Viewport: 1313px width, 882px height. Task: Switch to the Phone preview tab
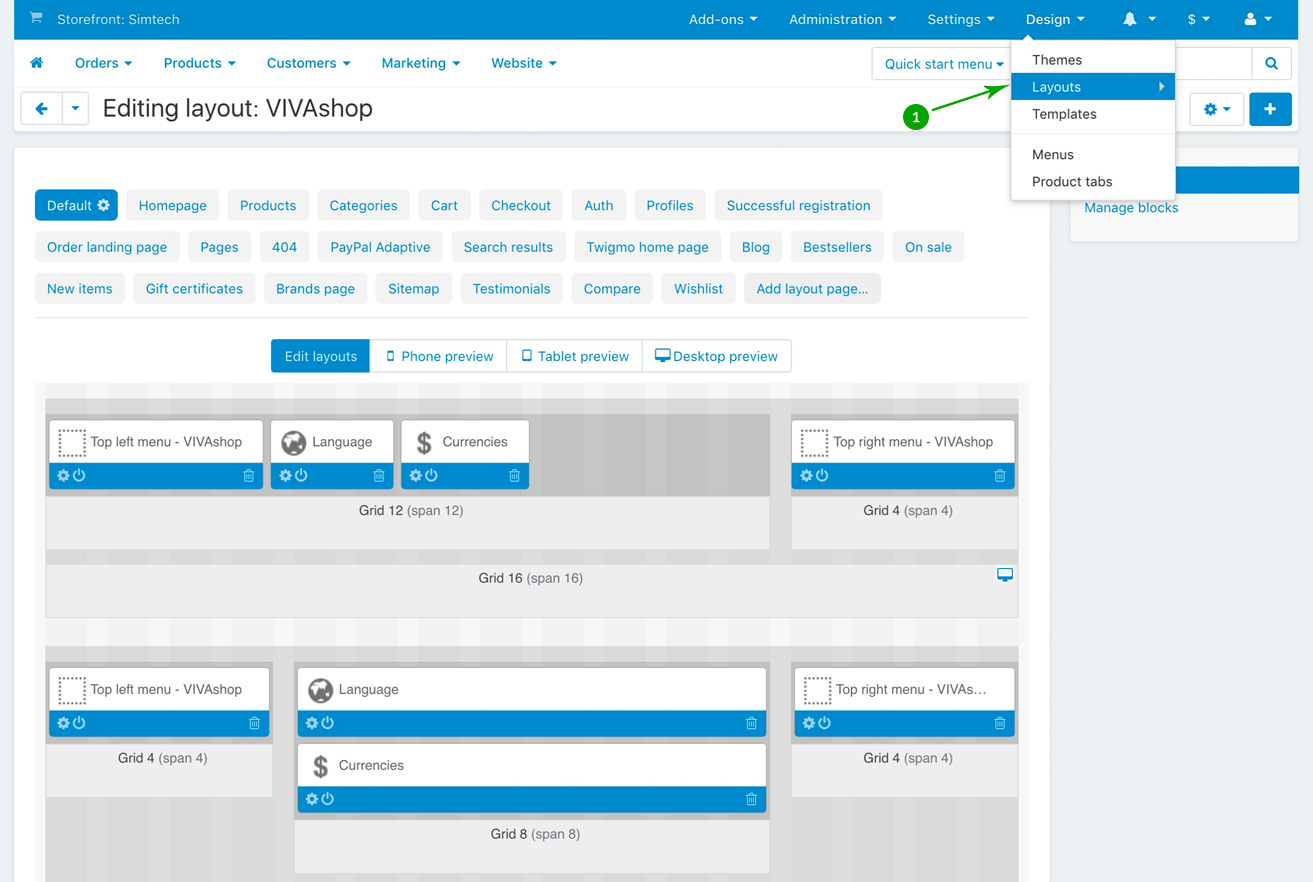439,356
